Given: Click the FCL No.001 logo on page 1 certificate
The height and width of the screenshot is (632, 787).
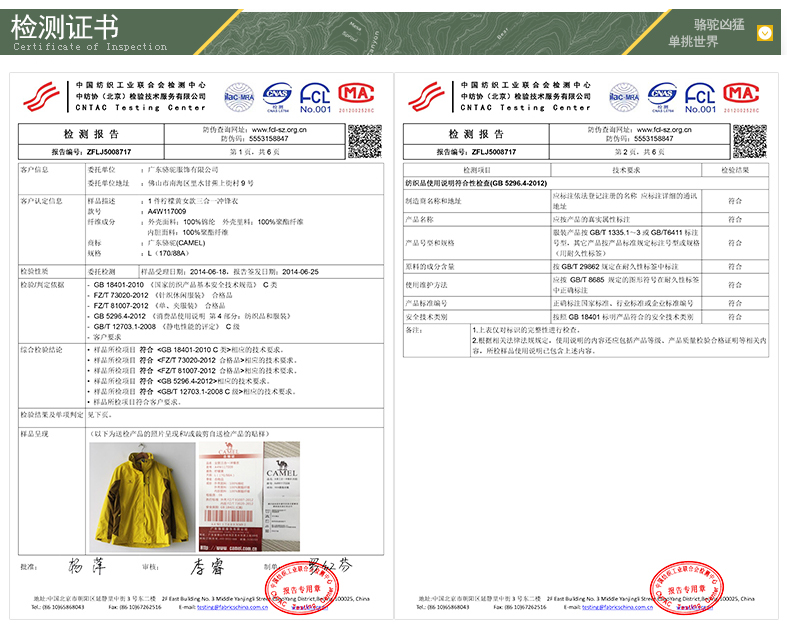Looking at the screenshot, I should pyautogui.click(x=315, y=98).
